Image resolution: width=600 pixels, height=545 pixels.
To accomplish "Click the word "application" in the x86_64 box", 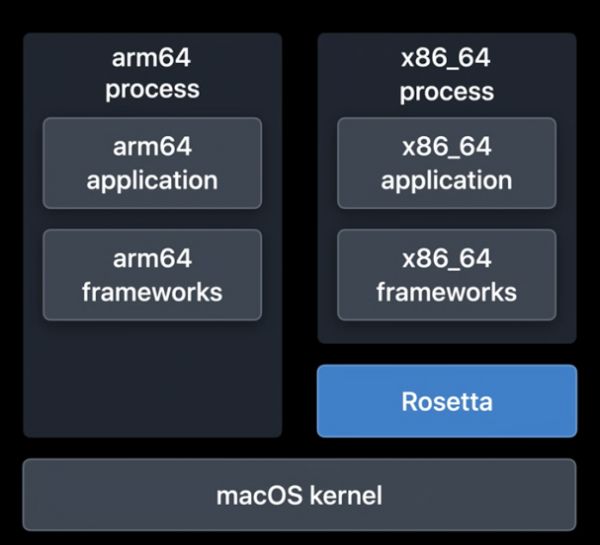I will pyautogui.click(x=446, y=181).
